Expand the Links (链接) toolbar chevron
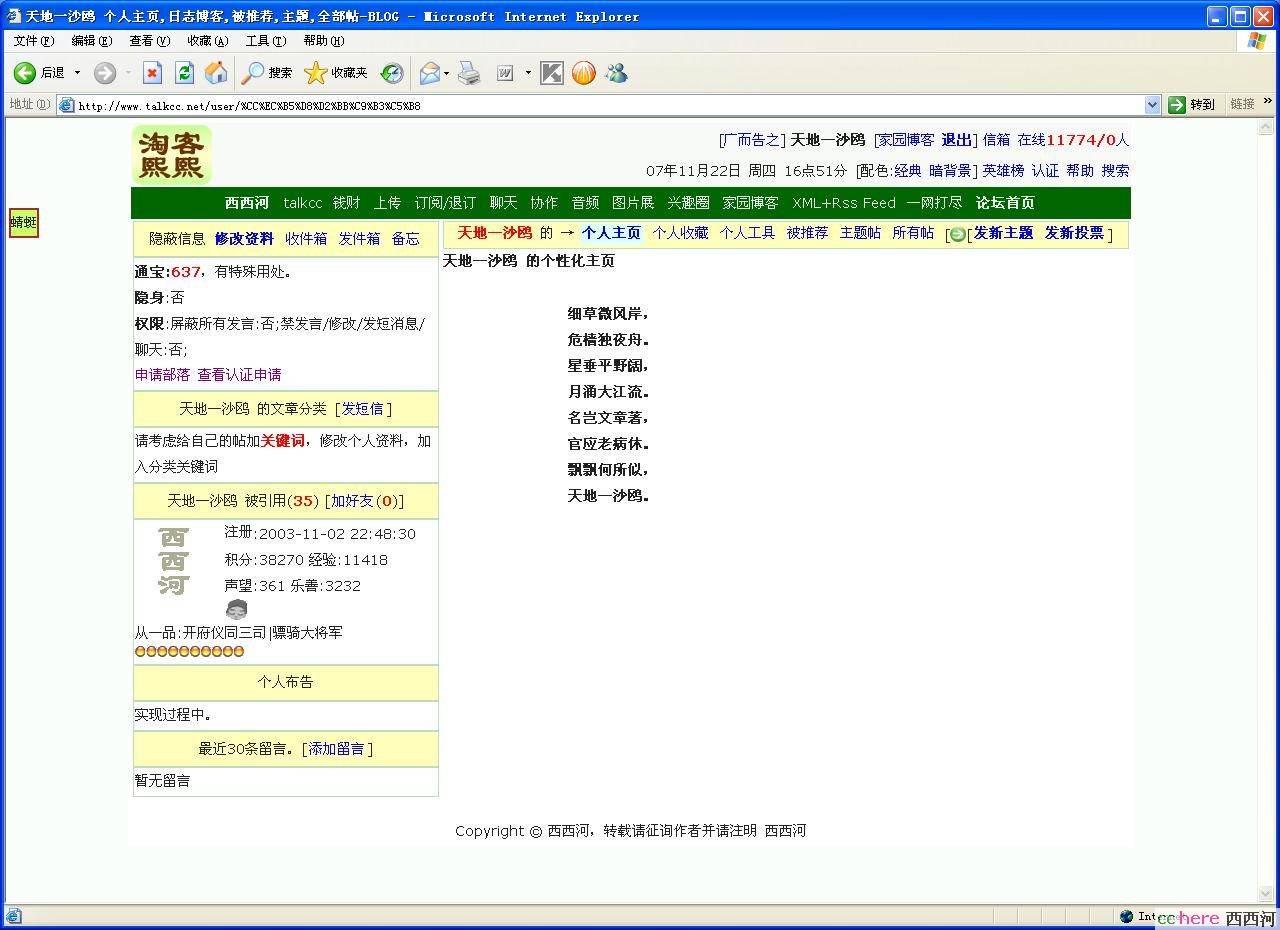1280x930 pixels. pyautogui.click(x=1268, y=102)
